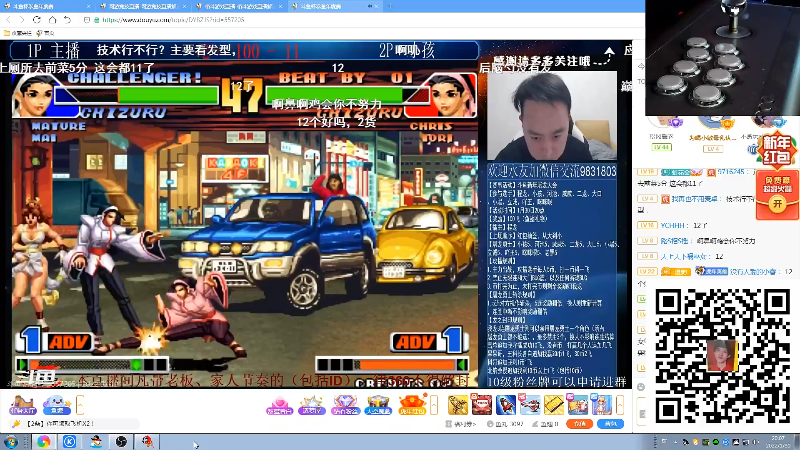Screen dimensions: 800x450
Task: Go forward with the browser forward arrow
Action: tap(21, 20)
